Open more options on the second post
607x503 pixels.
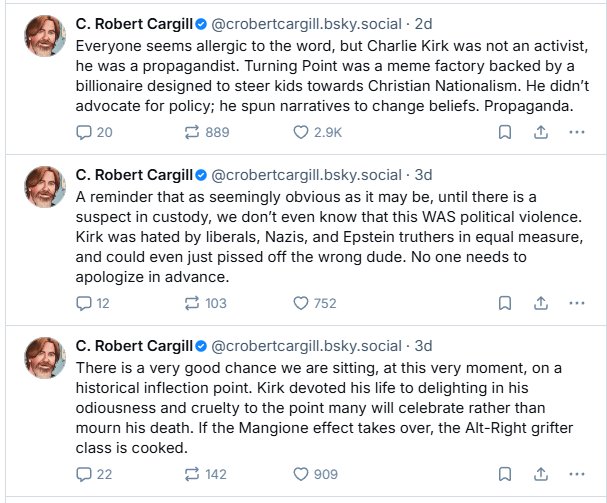coord(576,303)
